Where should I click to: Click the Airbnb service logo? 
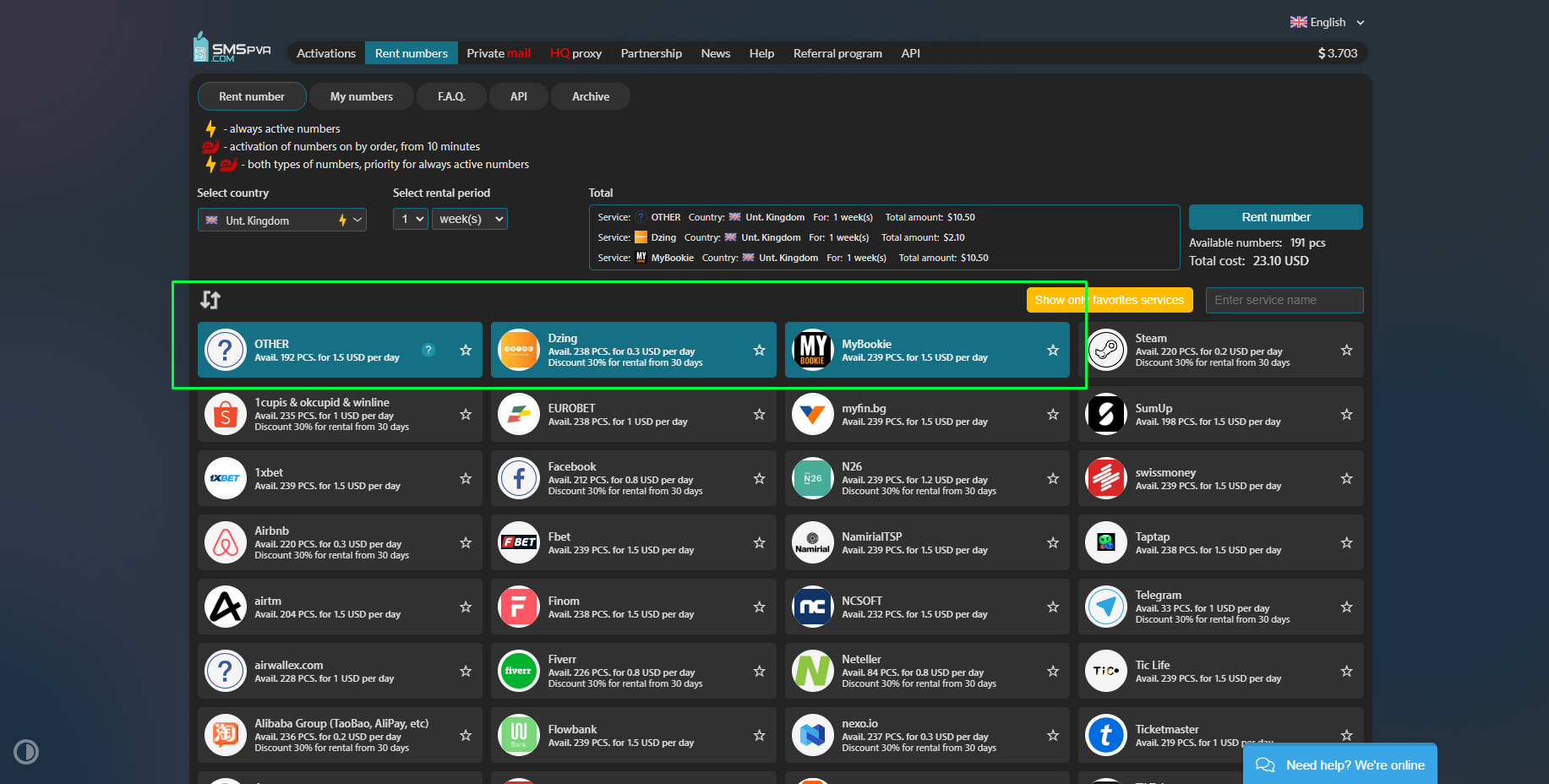pos(226,542)
